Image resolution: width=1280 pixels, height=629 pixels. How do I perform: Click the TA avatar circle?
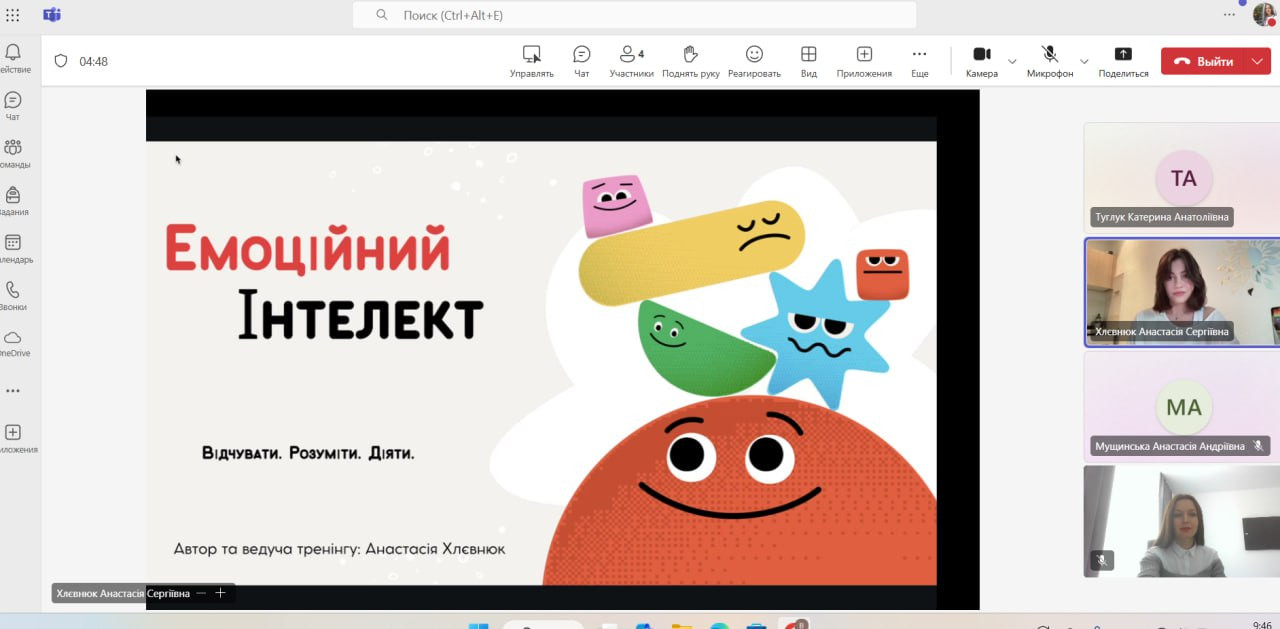click(1184, 178)
